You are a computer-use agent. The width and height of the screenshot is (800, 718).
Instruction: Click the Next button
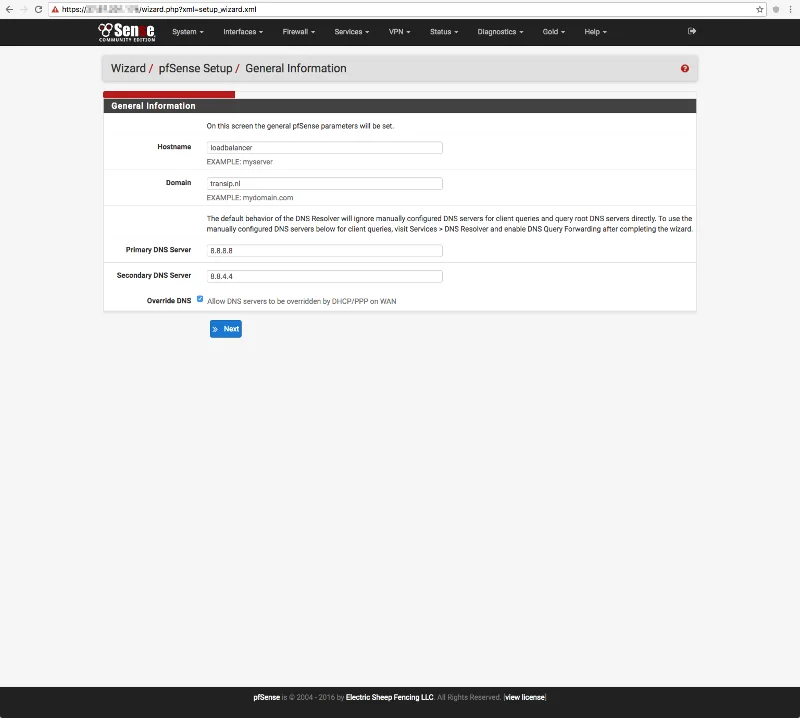click(x=226, y=329)
